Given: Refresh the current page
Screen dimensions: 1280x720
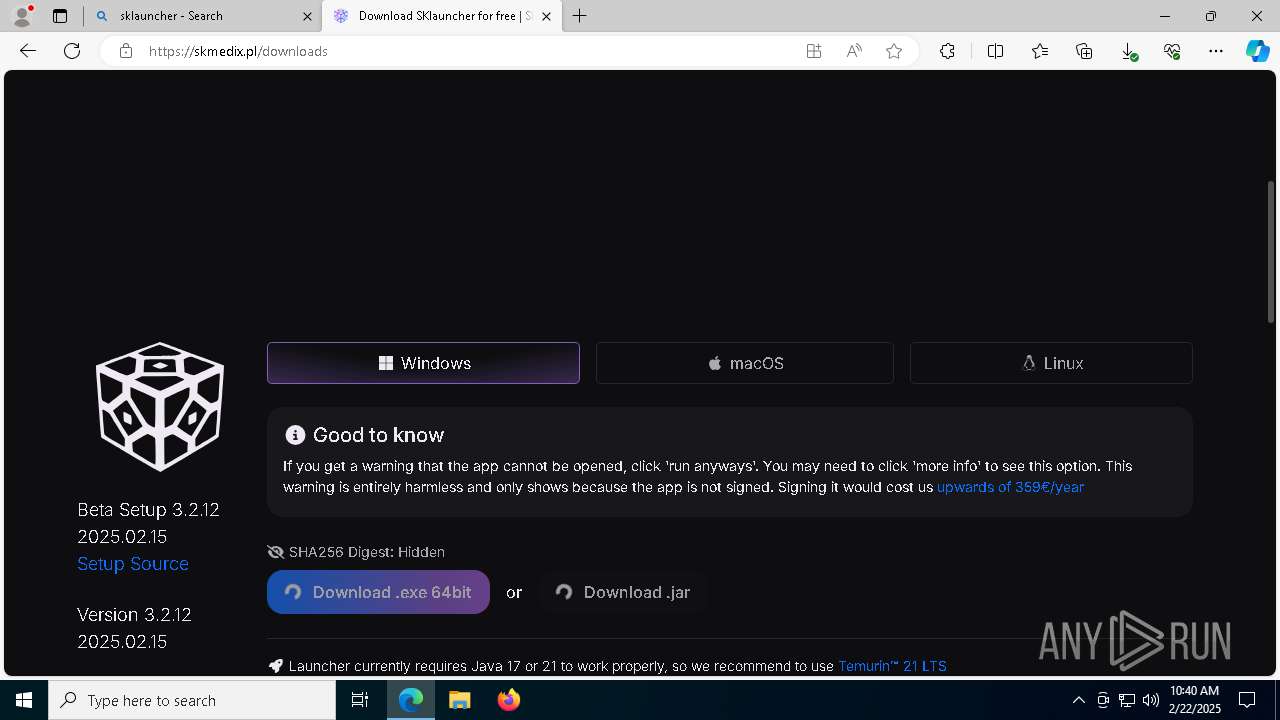Looking at the screenshot, I should coord(72,51).
